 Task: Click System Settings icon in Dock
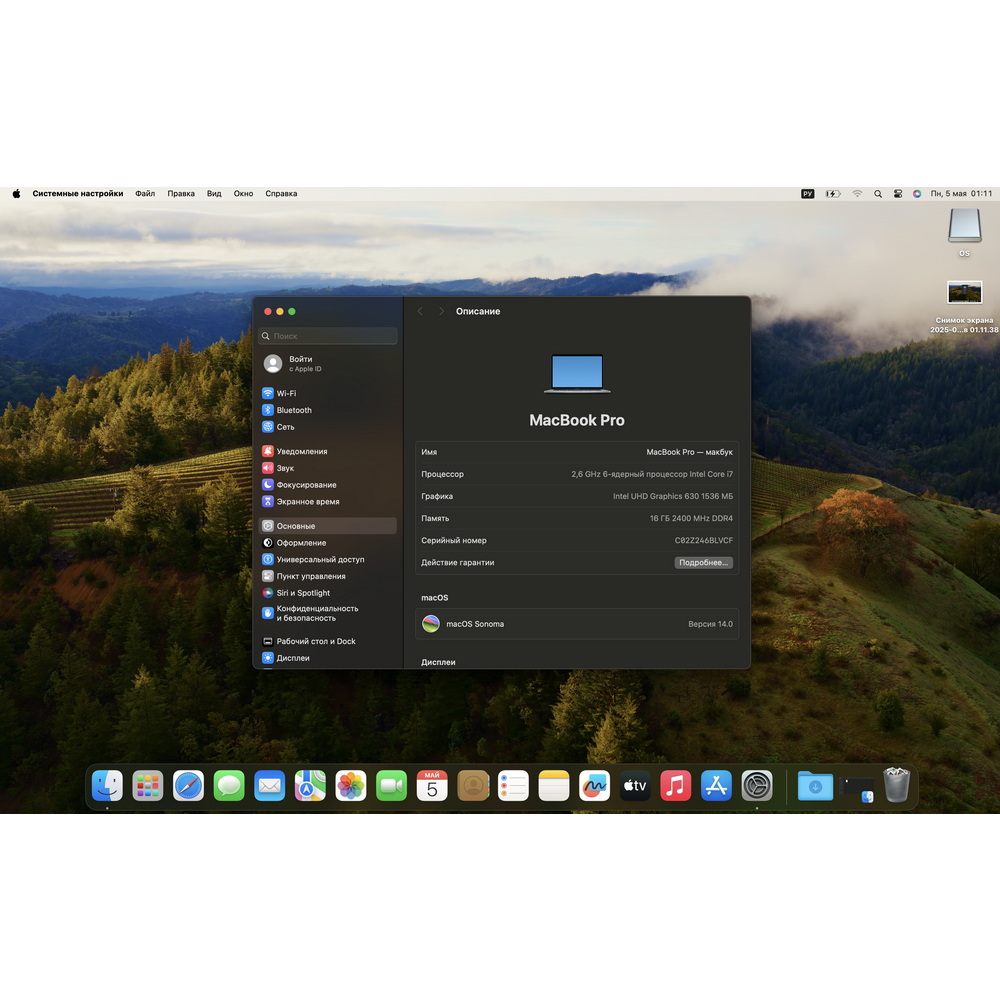click(757, 786)
